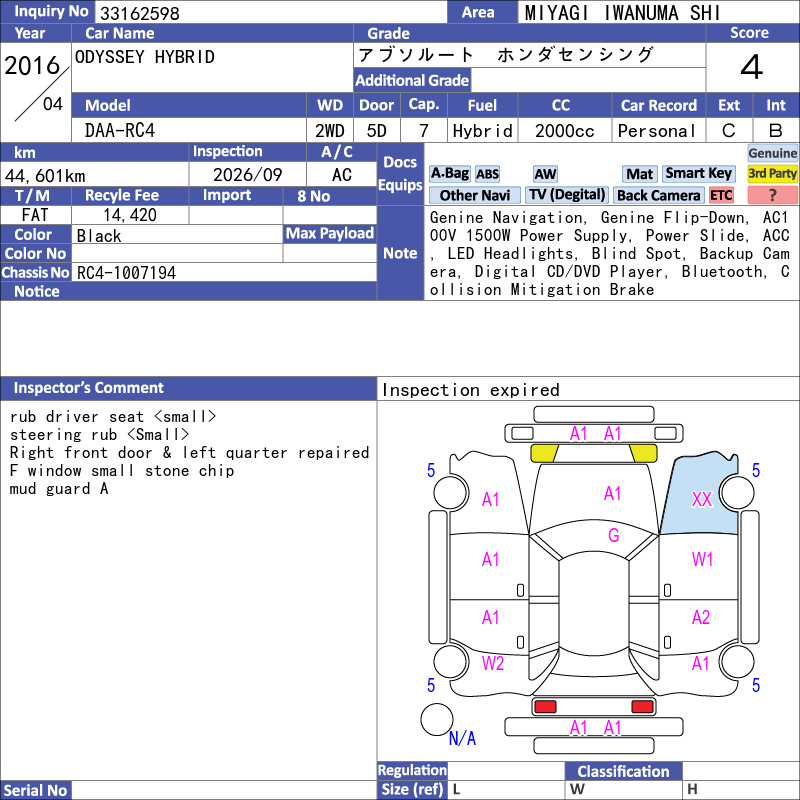This screenshot has width=800, height=800.
Task: Click the 8 No label
Action: 313,196
